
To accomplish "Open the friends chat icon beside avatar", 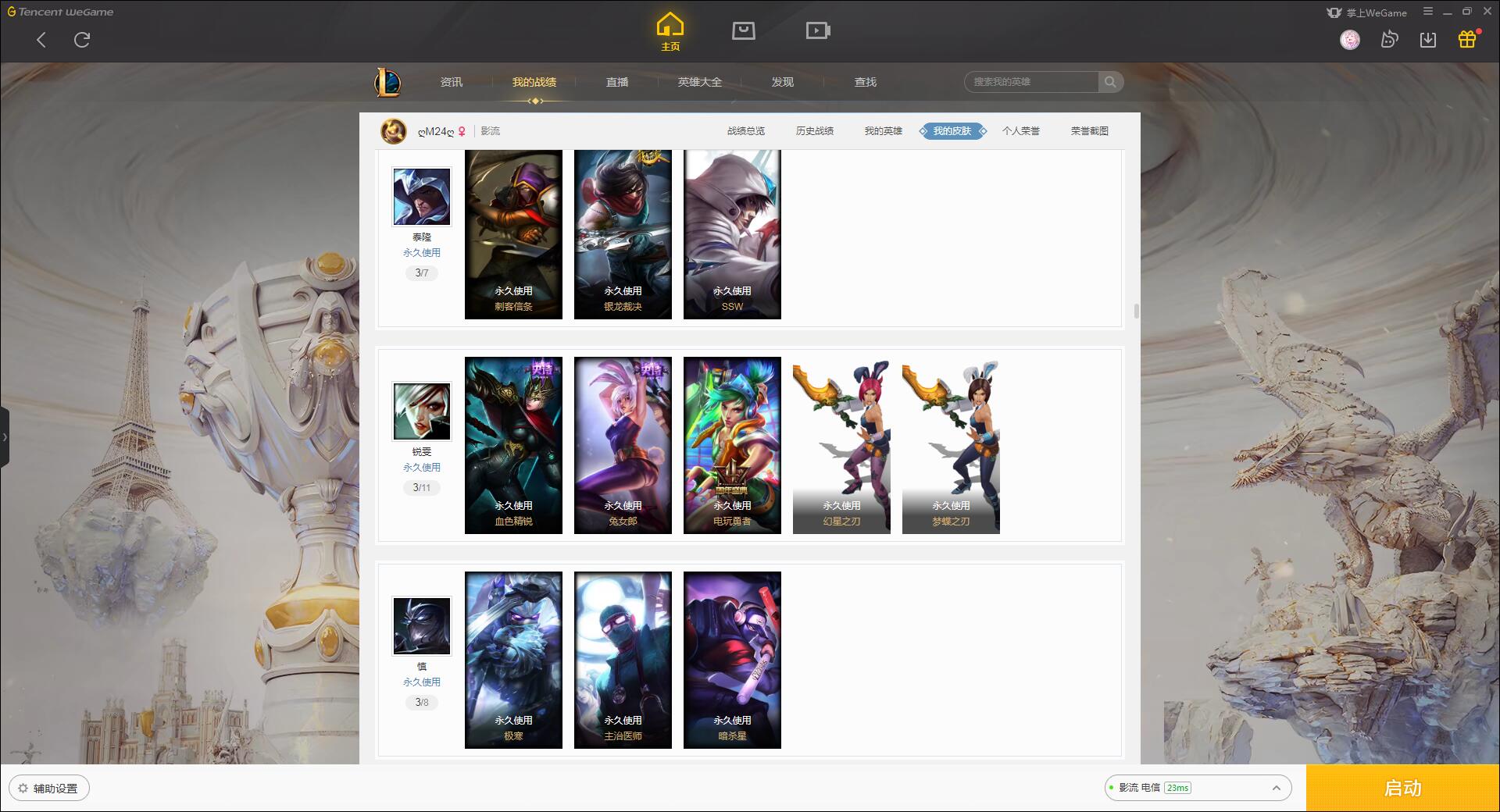I will (x=1389, y=40).
